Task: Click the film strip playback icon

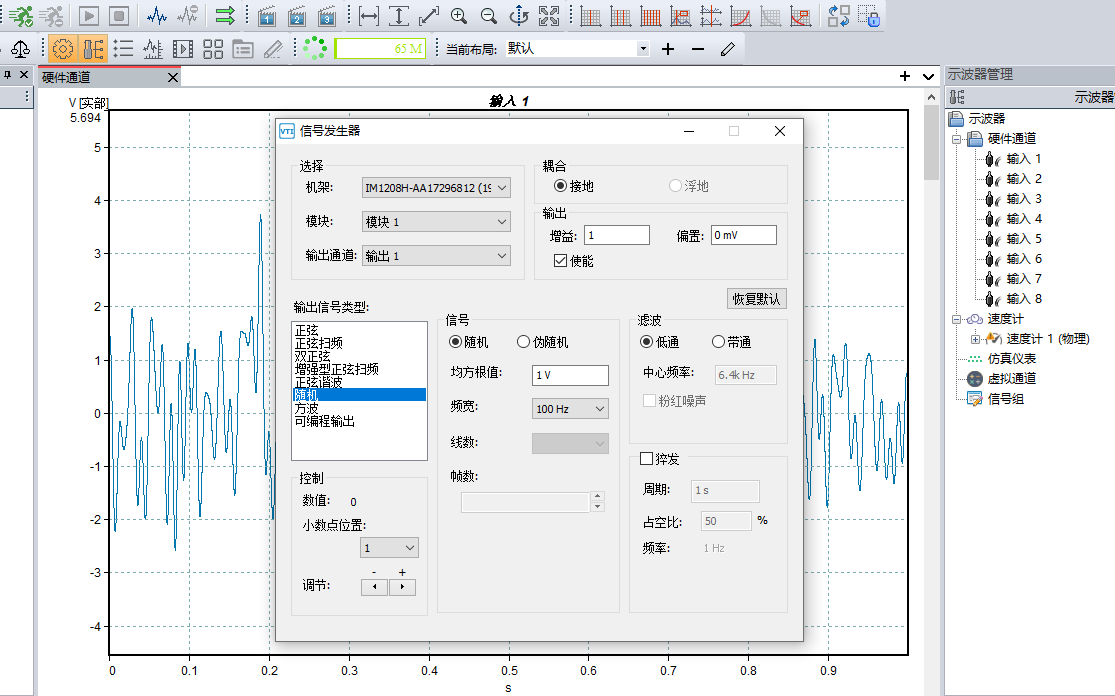Action: [x=183, y=49]
